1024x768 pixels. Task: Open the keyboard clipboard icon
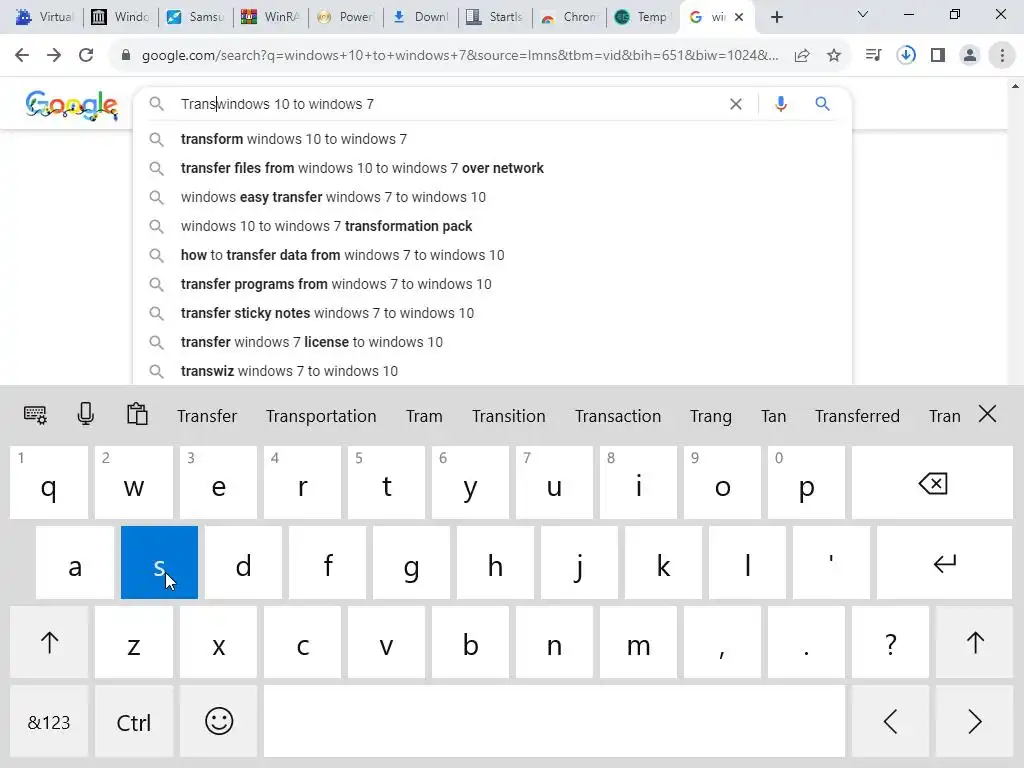tap(137, 415)
